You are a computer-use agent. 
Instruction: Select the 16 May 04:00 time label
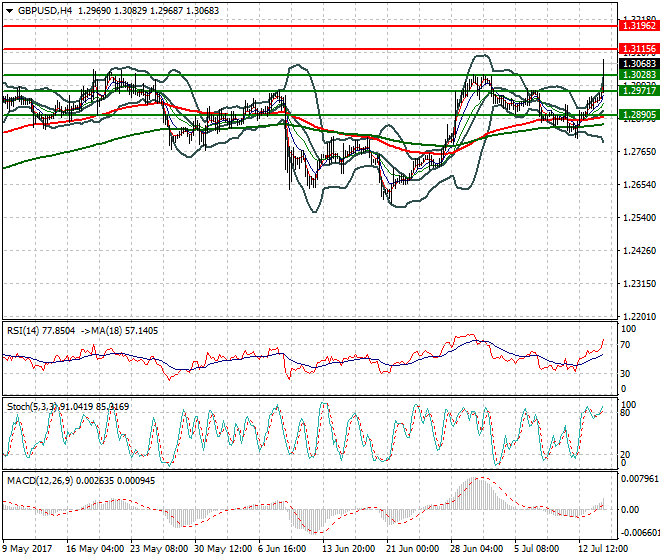pos(95,549)
